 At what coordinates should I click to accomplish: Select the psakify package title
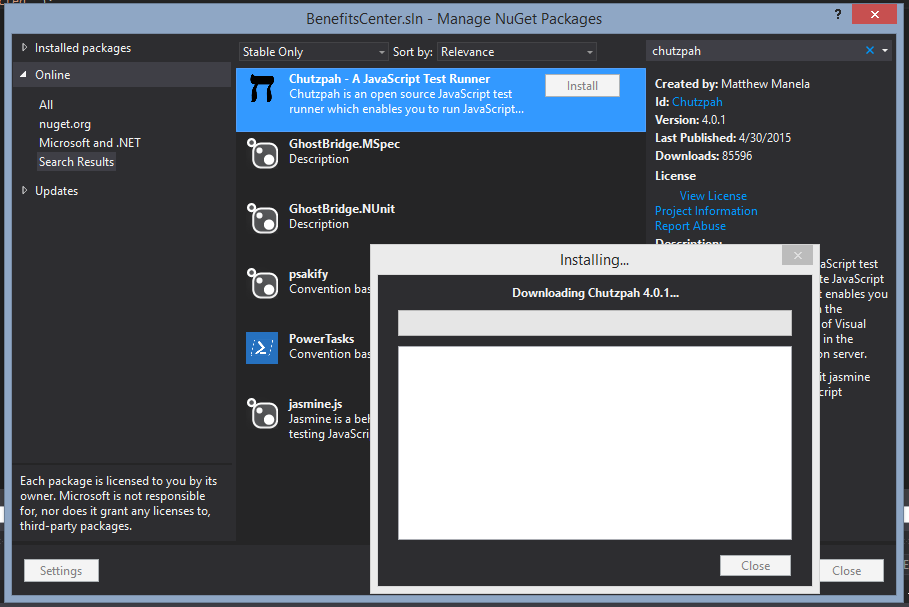click(x=308, y=274)
